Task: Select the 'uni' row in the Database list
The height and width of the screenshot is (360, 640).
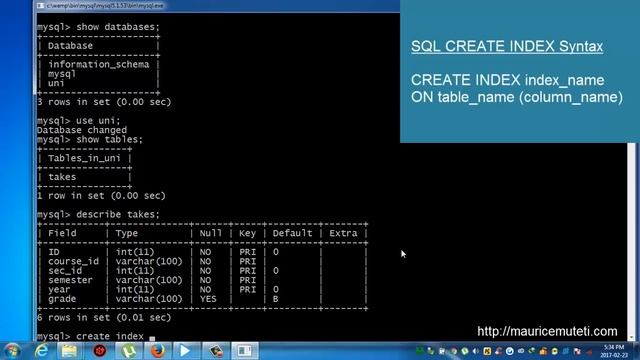Action: pyautogui.click(x=56, y=83)
